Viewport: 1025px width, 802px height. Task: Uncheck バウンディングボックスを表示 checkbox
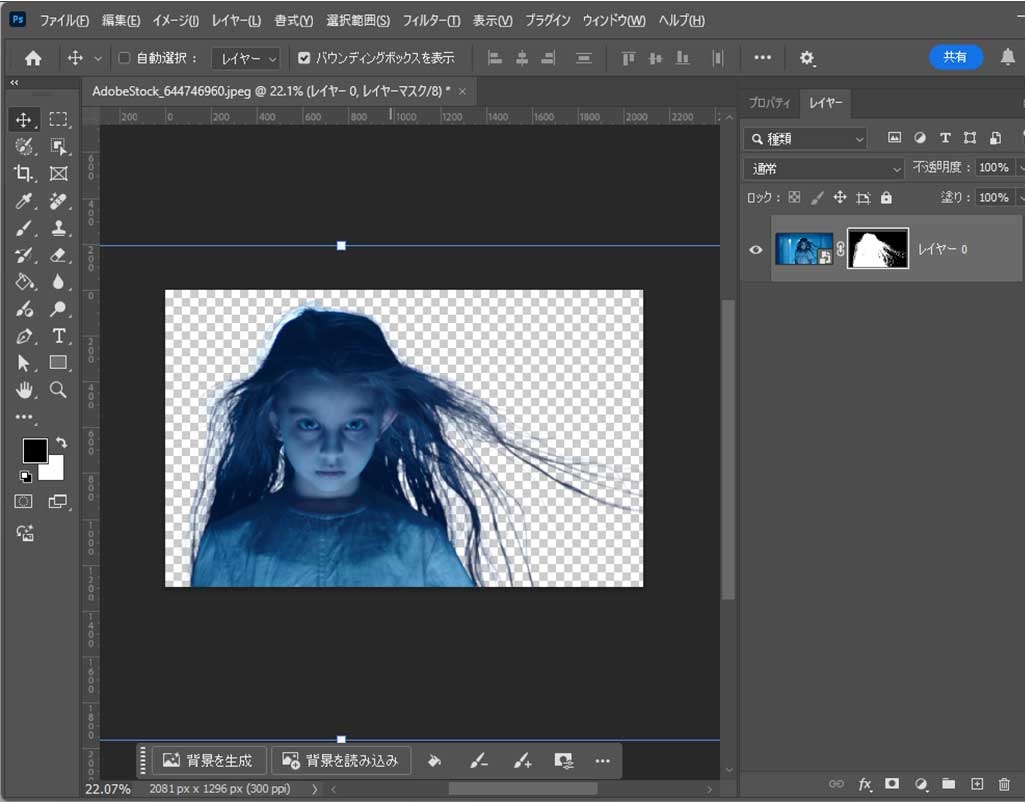pos(304,58)
